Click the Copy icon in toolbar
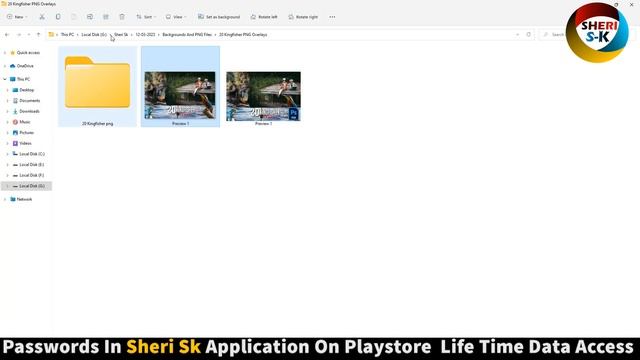The image size is (640, 360). coord(58,17)
